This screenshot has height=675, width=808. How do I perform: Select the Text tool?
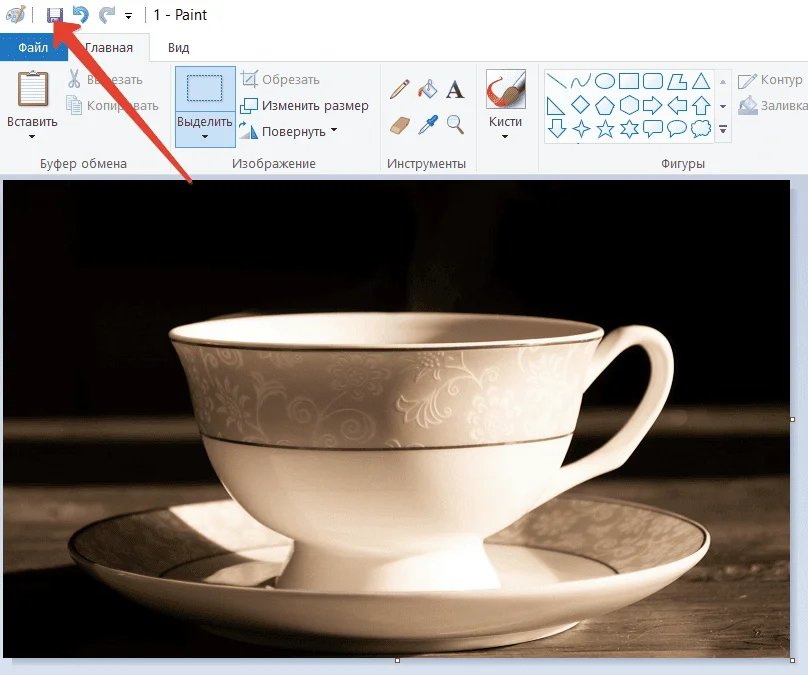455,90
